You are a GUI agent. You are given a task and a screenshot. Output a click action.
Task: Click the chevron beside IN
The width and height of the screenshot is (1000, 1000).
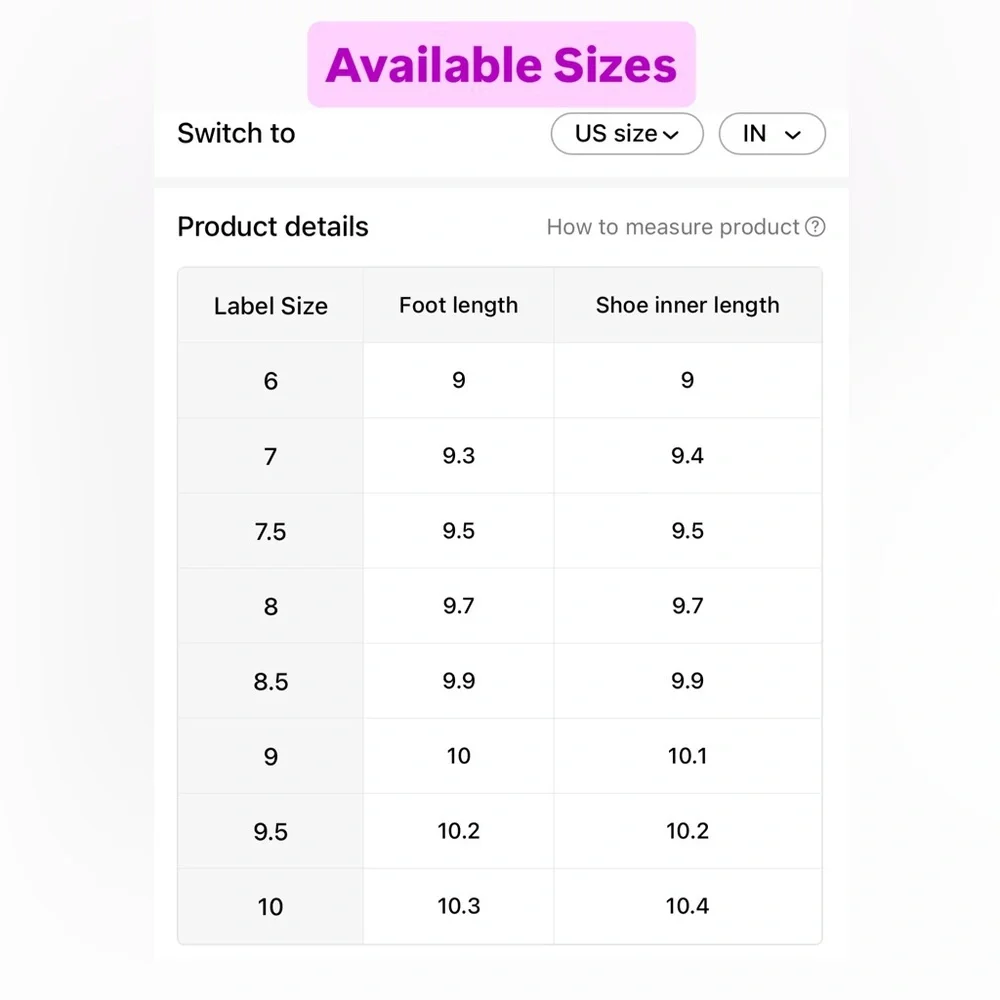pyautogui.click(x=792, y=135)
